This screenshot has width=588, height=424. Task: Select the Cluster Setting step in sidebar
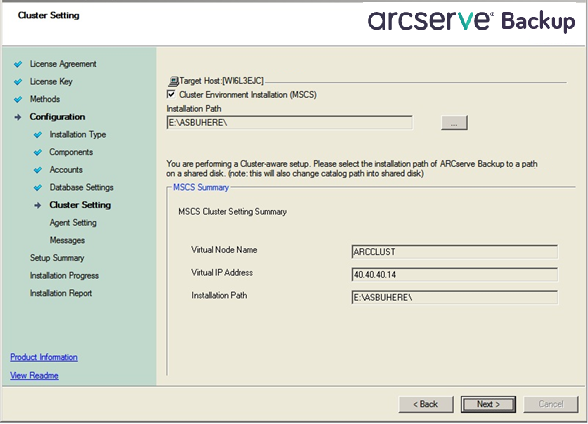click(80, 205)
